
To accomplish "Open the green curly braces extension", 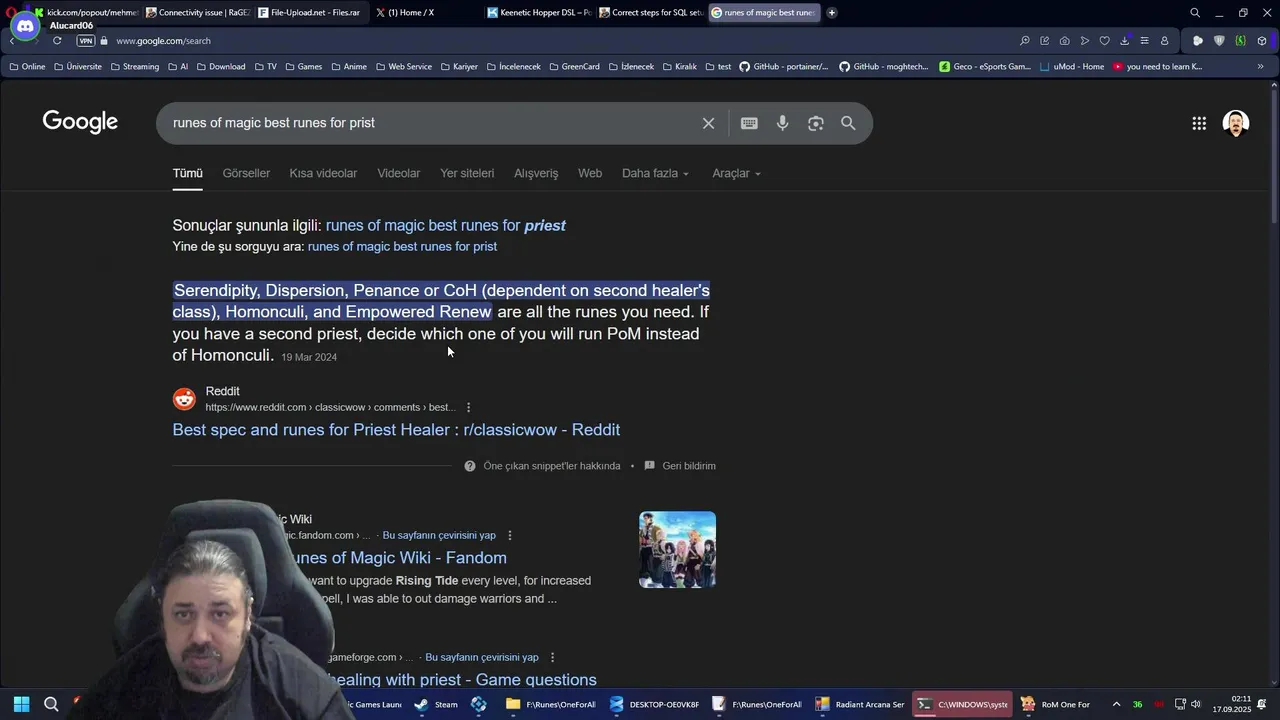I will click(x=1240, y=41).
